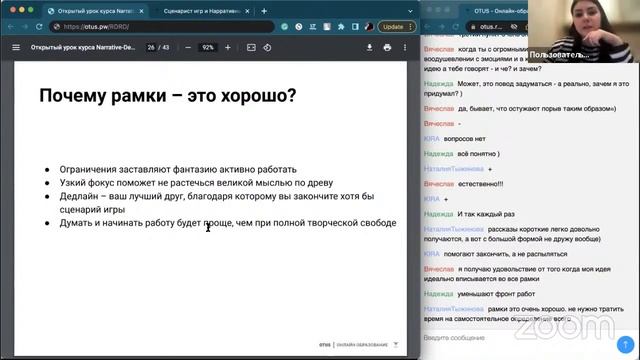640x360 pixels.
Task: Expand the tab search chevron
Action: pos(410,11)
